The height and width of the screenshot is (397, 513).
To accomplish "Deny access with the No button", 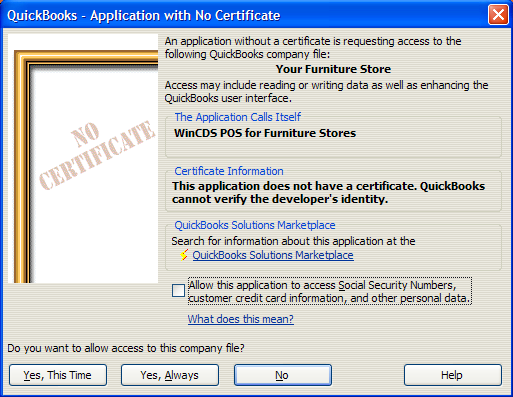I will pos(283,375).
